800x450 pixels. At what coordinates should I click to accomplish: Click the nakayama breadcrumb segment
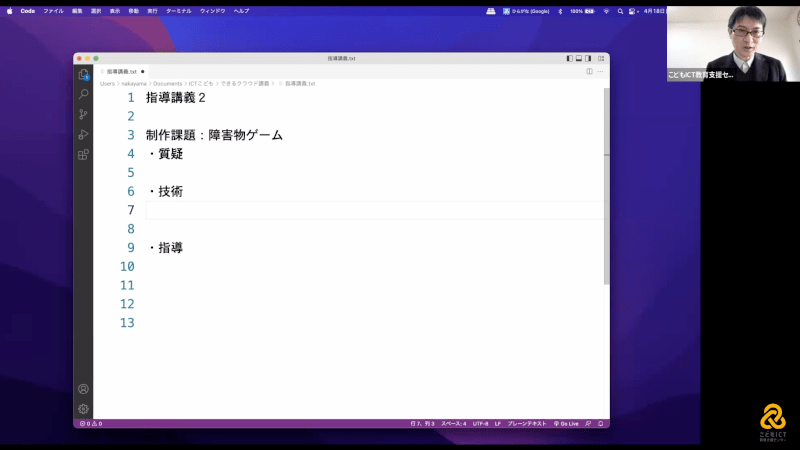pos(134,84)
